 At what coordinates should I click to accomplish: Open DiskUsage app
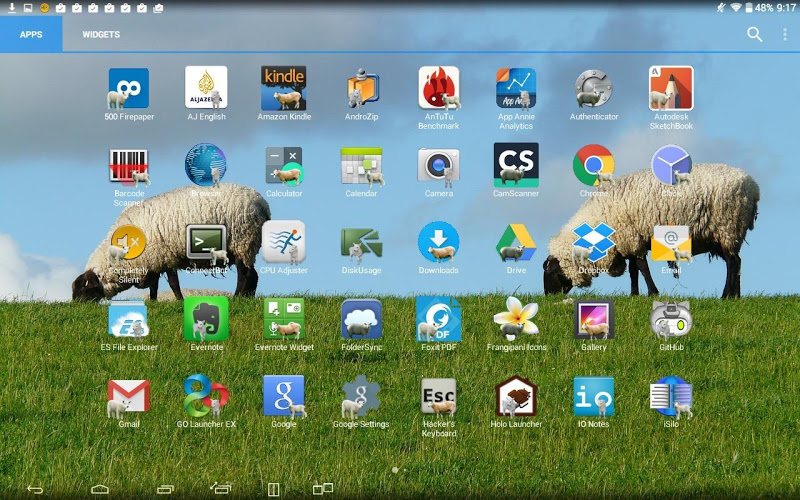pyautogui.click(x=361, y=243)
